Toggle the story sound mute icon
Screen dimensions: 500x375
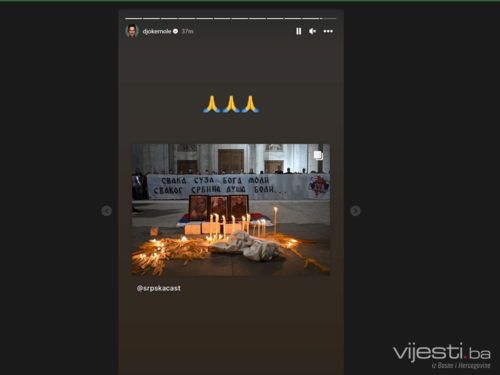click(312, 31)
